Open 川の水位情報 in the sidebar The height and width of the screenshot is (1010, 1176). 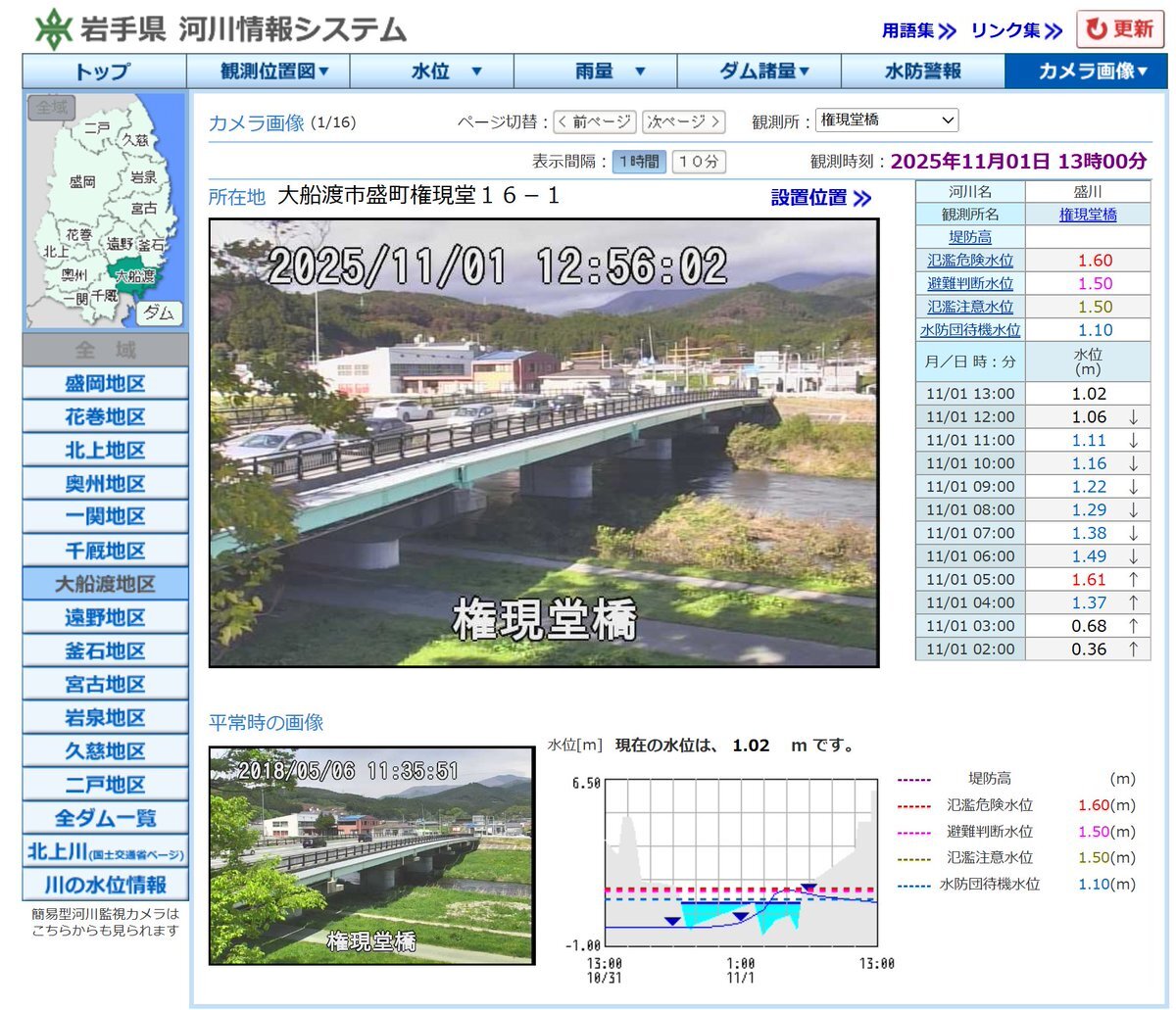point(105,885)
